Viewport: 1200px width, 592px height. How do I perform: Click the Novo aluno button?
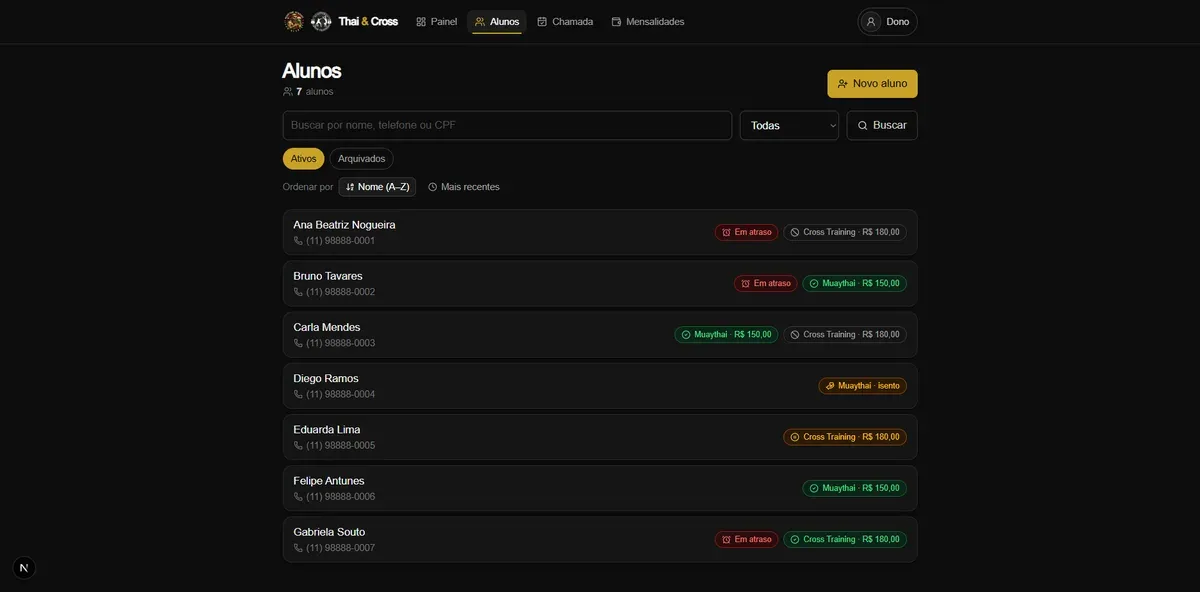pyautogui.click(x=872, y=84)
